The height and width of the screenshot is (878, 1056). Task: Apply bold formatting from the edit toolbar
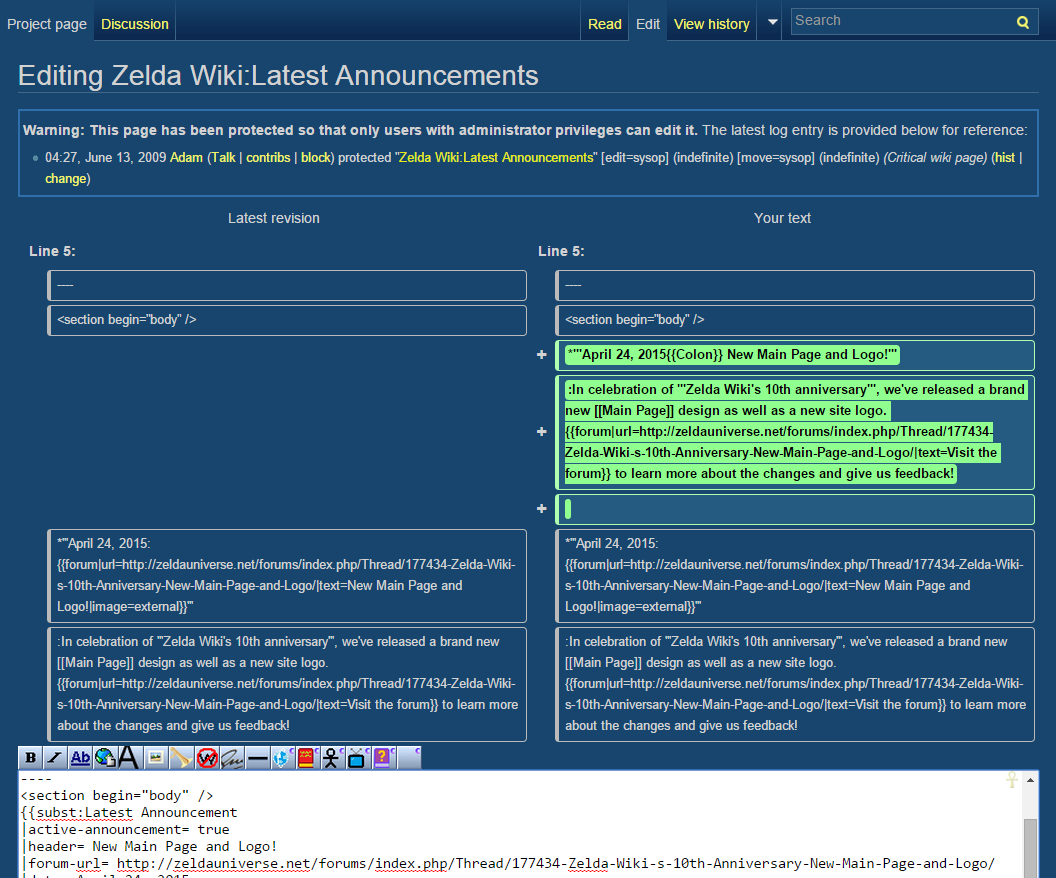point(30,758)
